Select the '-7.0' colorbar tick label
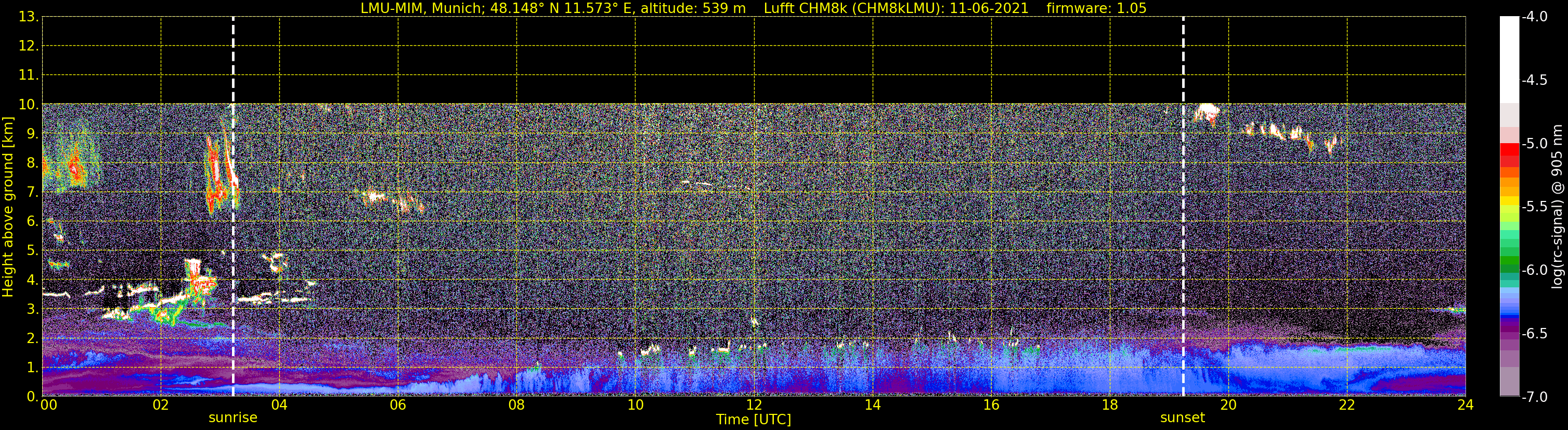Screen dimensions: 1568x430 [1534, 397]
